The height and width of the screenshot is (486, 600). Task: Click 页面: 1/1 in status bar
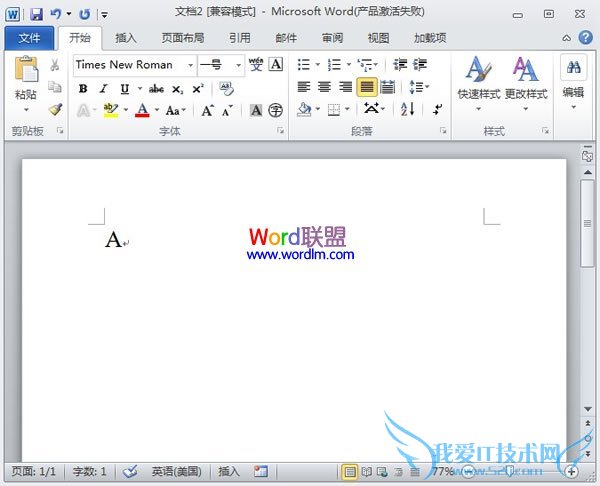[x=33, y=471]
